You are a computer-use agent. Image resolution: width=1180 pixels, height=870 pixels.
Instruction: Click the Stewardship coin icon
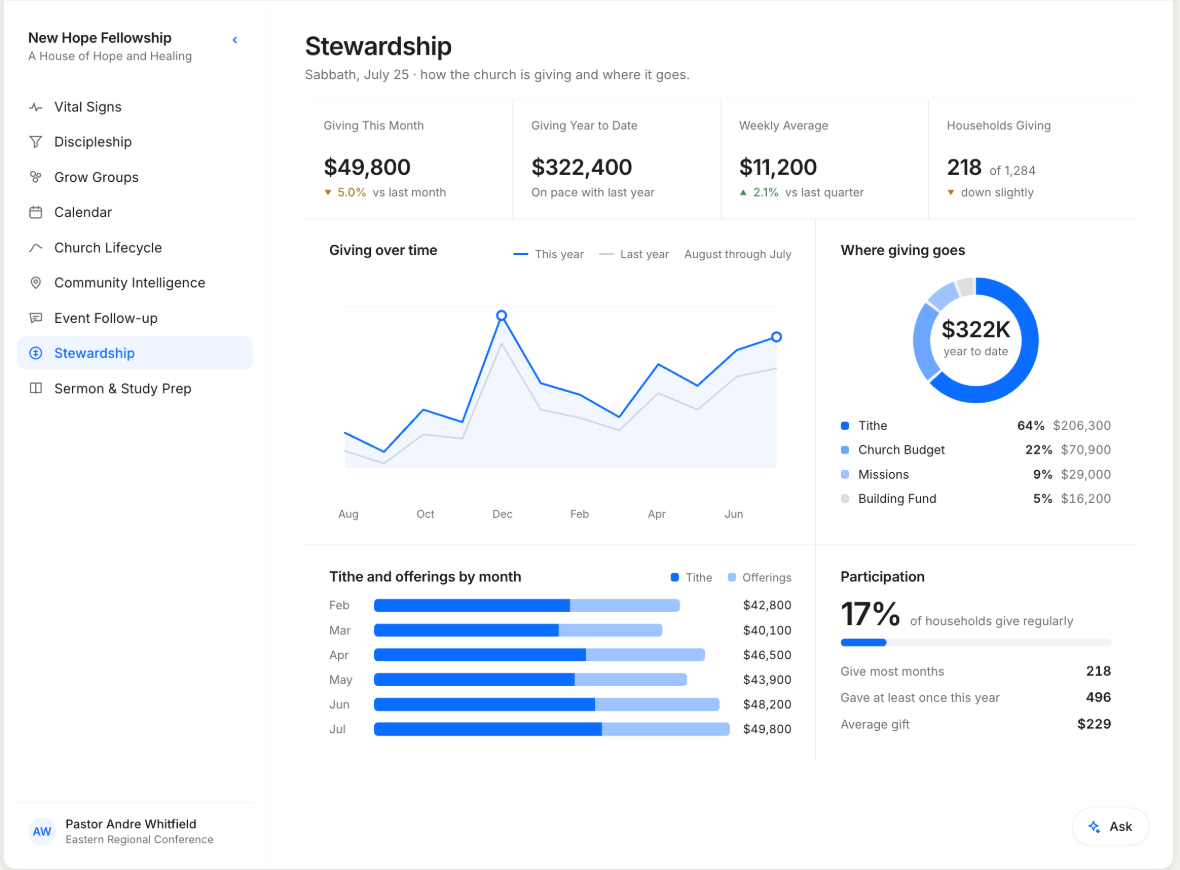tap(35, 353)
